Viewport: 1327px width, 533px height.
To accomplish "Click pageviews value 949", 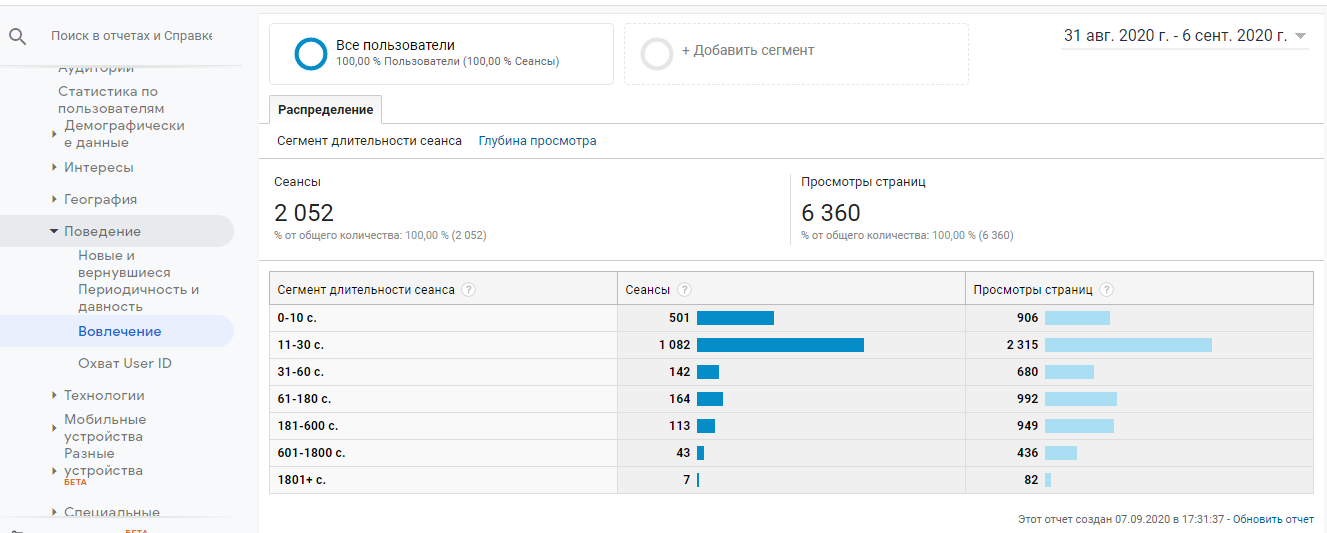I will 1028,426.
